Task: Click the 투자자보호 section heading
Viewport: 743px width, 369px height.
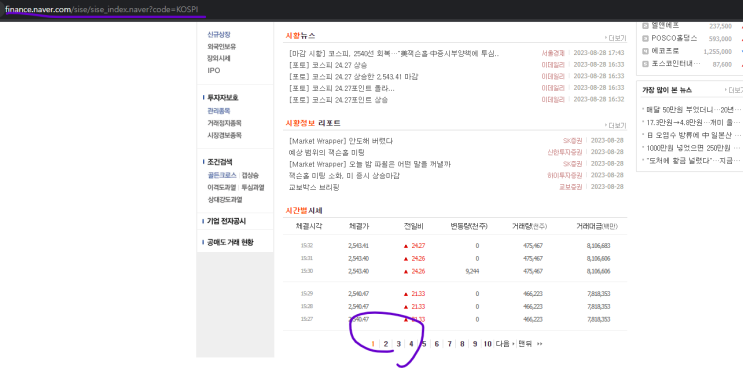Action: click(223, 98)
